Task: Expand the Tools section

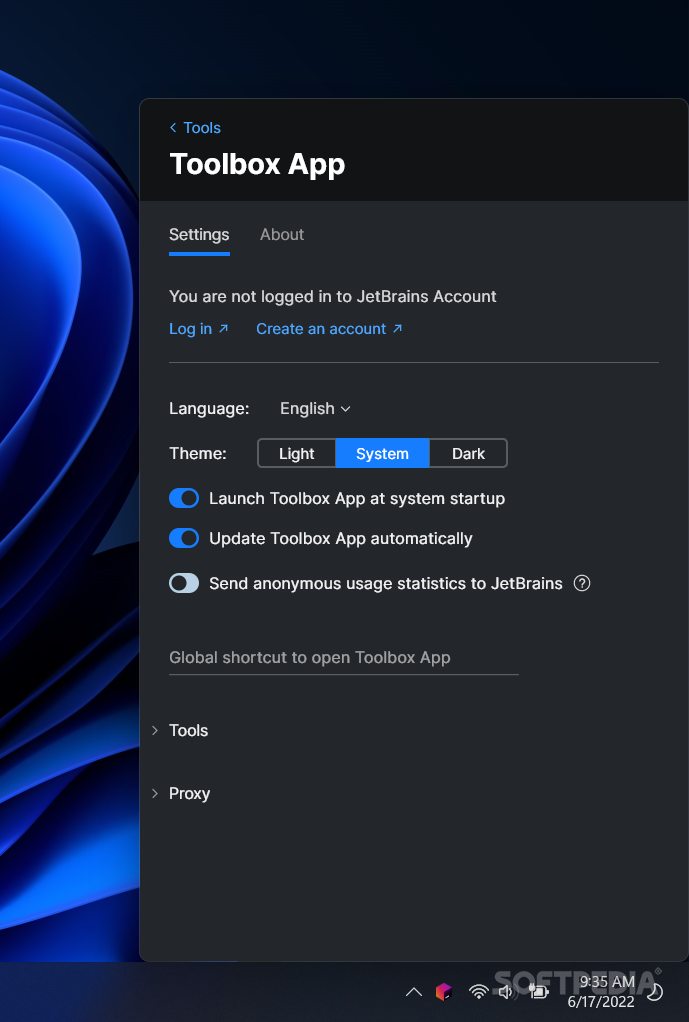Action: click(180, 731)
